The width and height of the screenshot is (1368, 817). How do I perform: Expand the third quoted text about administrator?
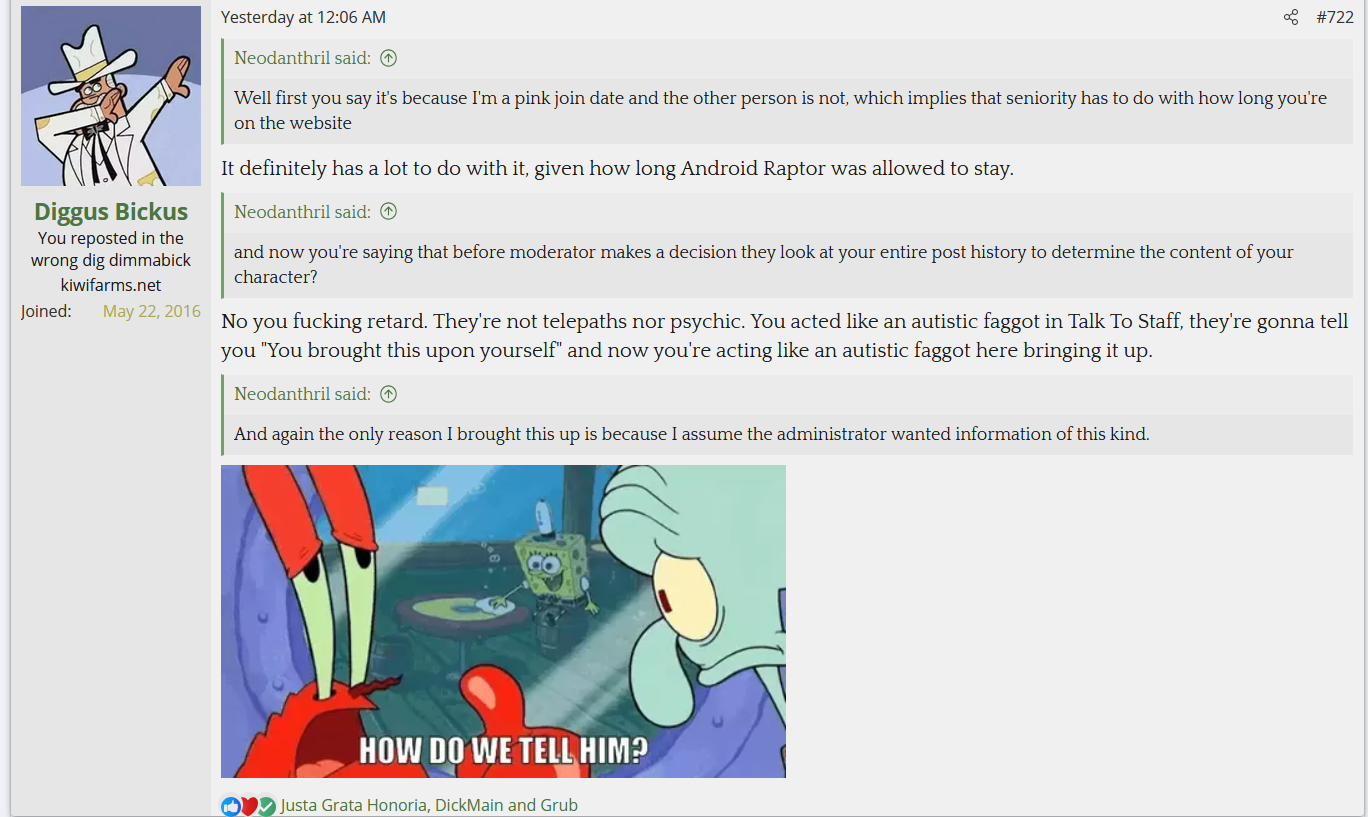pyautogui.click(x=787, y=434)
